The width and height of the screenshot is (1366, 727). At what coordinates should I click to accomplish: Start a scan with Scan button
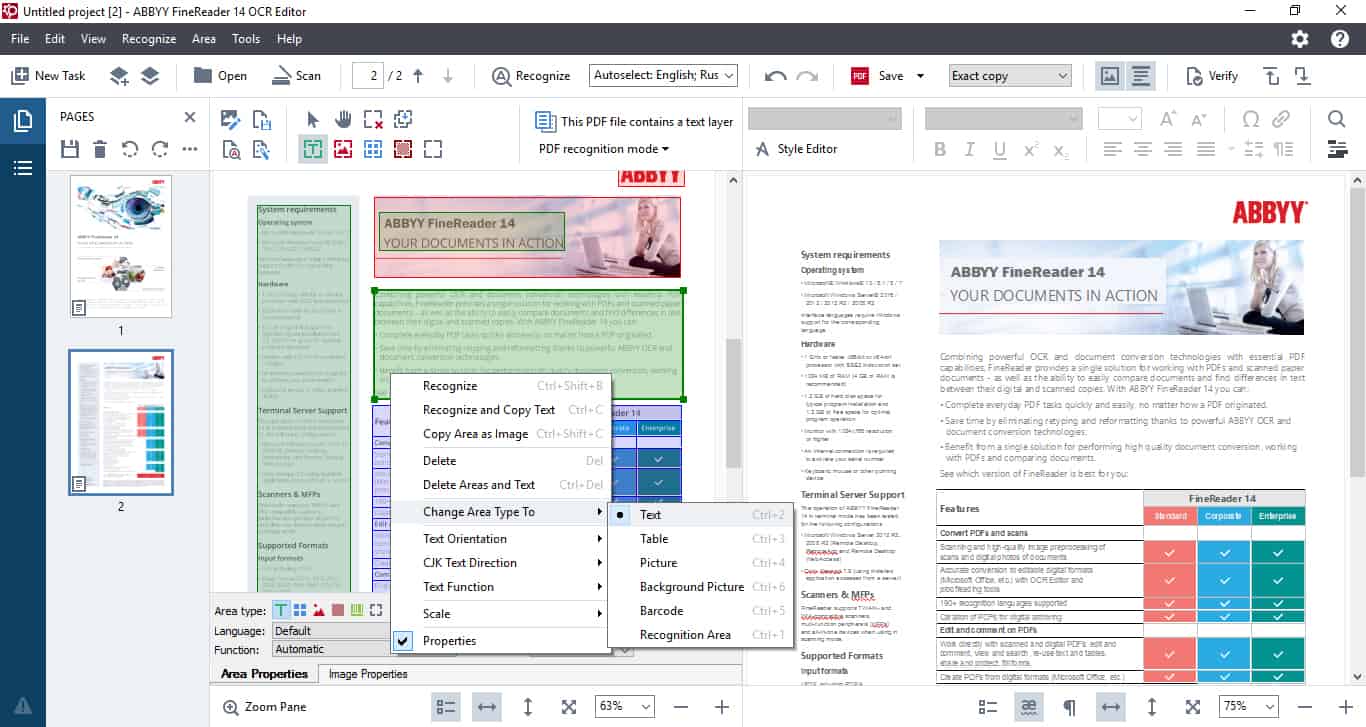[297, 75]
